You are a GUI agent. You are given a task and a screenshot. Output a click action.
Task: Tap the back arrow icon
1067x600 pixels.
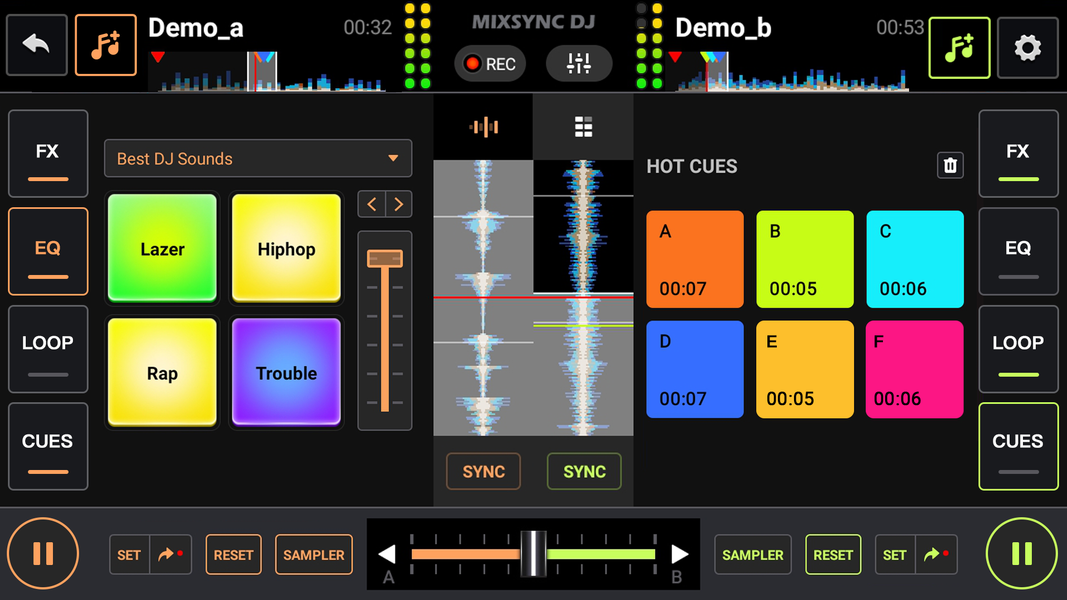click(37, 46)
